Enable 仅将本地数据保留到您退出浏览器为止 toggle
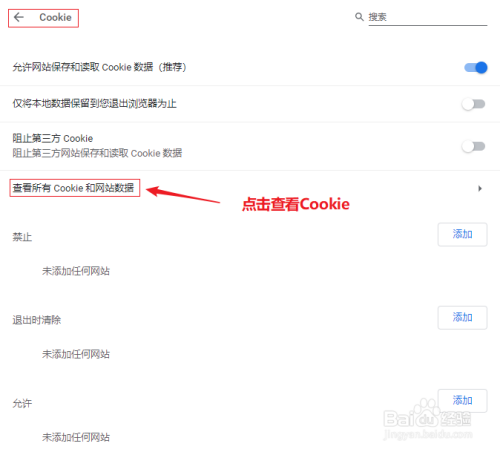 coord(473,104)
